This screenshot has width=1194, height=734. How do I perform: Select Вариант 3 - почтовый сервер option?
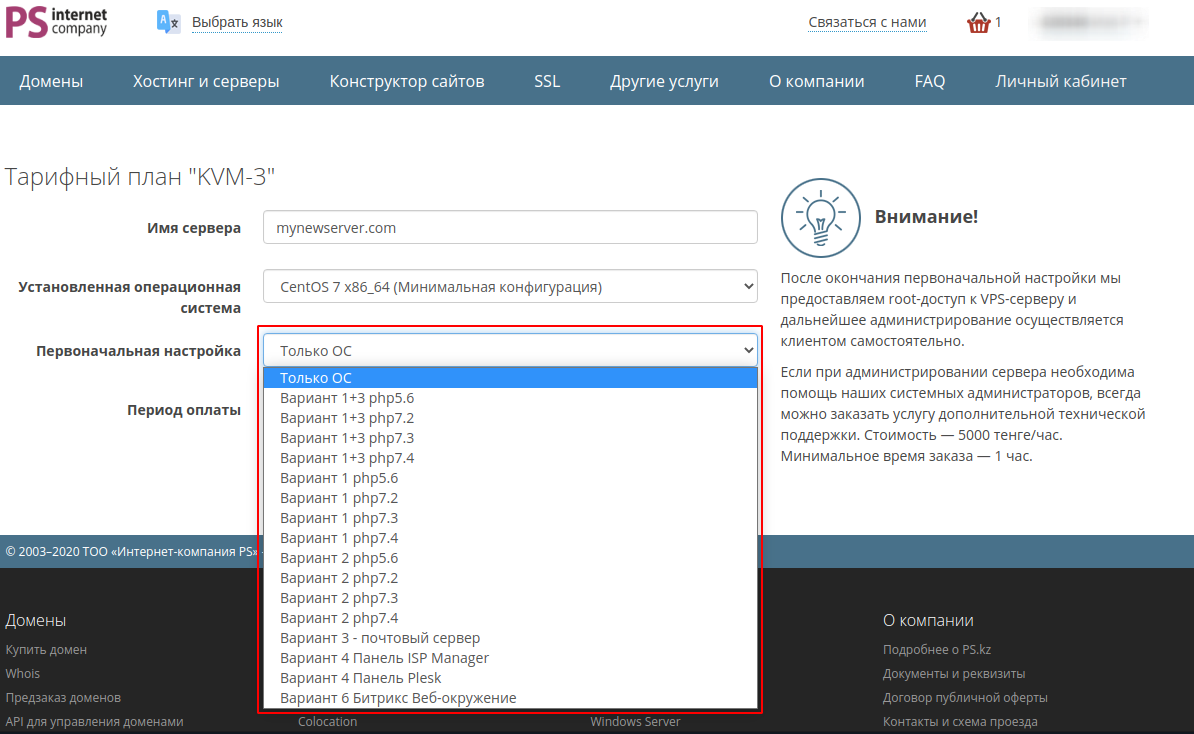click(x=510, y=638)
